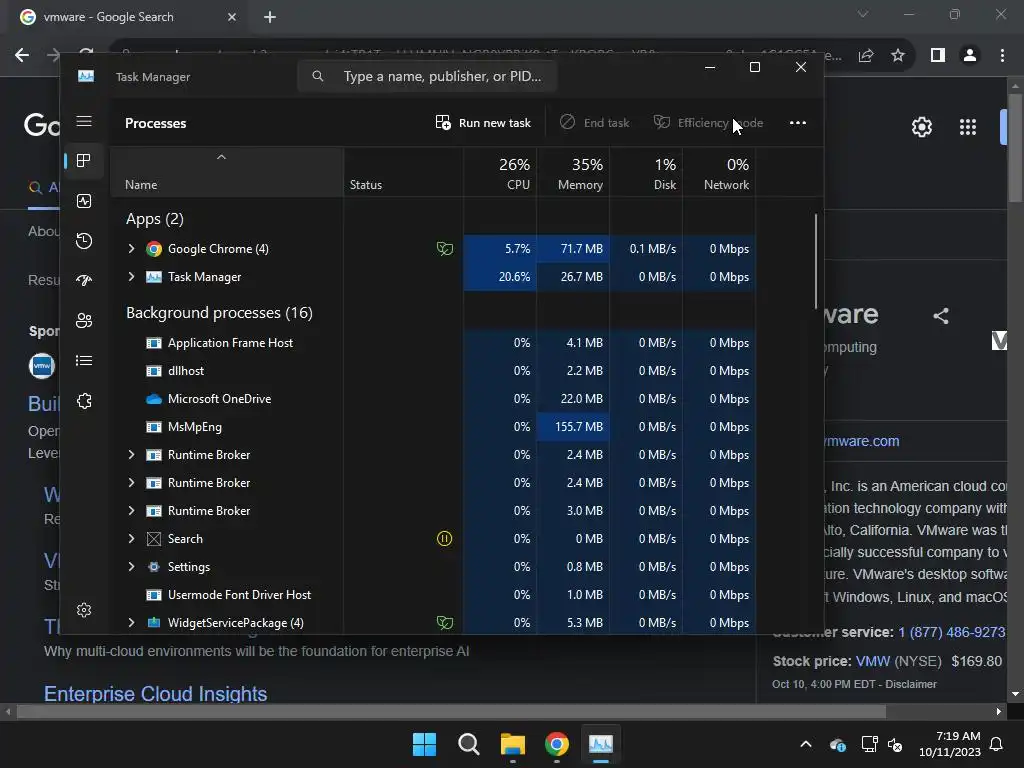Open the Task Manager hamburger navigation menu
1024x768 pixels.
pyautogui.click(x=84, y=121)
